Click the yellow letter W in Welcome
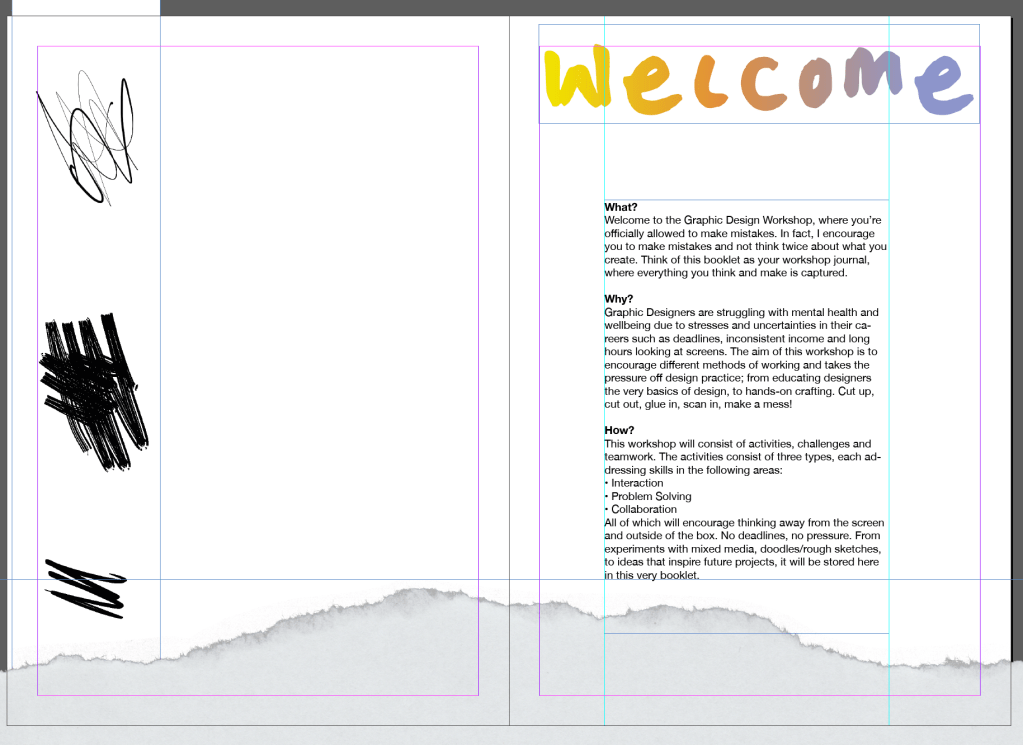Image resolution: width=1023 pixels, height=745 pixels. [x=577, y=78]
